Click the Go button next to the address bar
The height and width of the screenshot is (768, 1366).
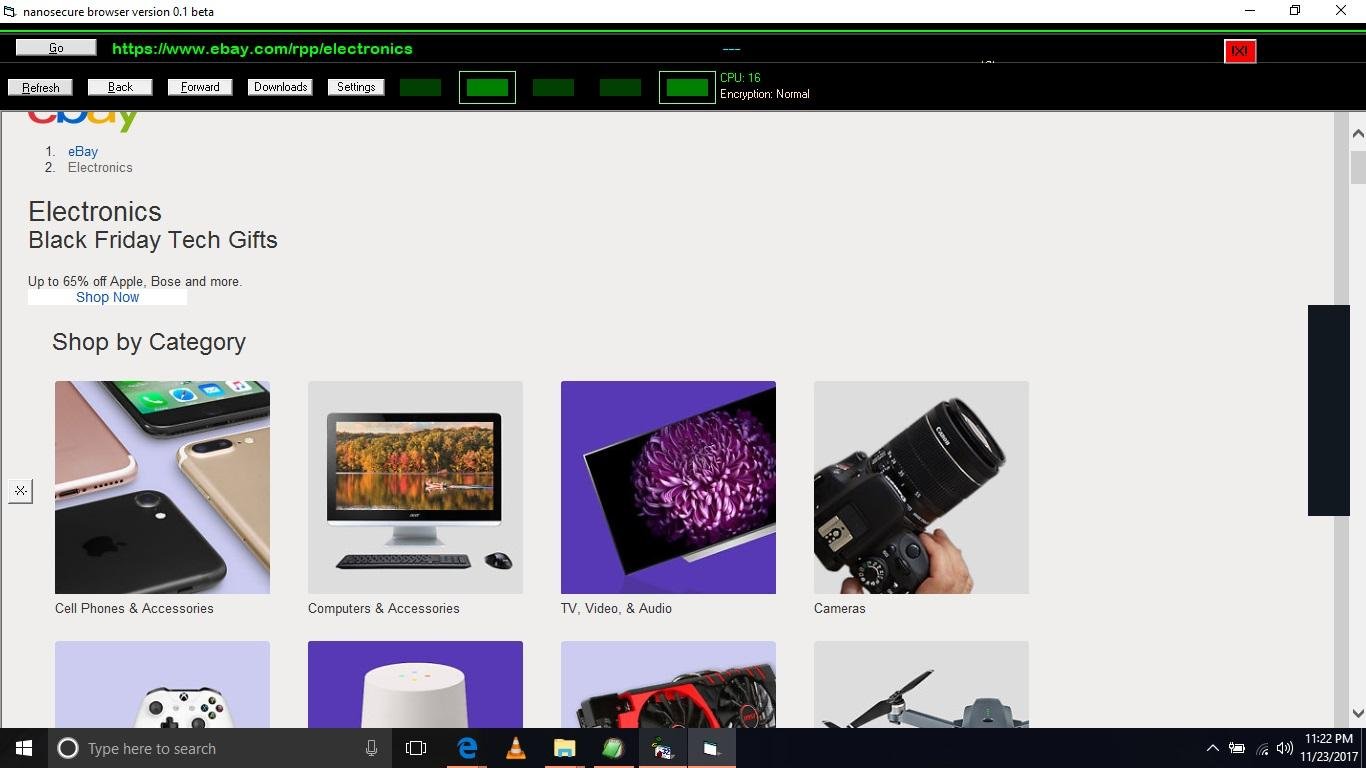point(56,47)
